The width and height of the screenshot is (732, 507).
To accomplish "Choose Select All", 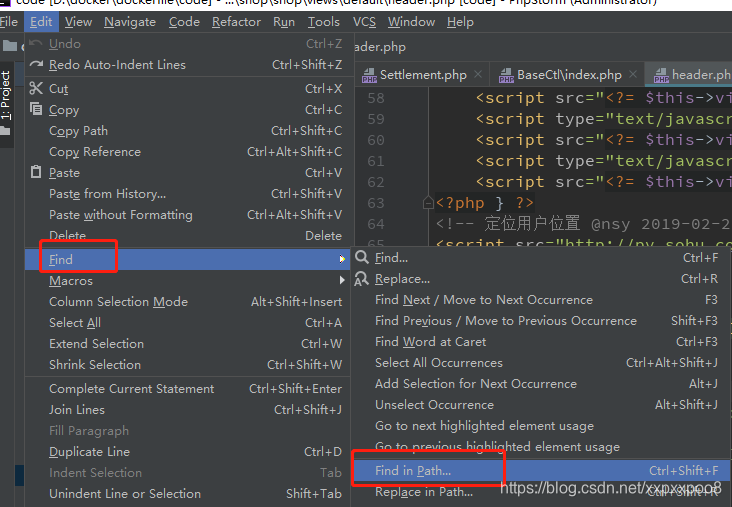I will pyautogui.click(x=187, y=323).
